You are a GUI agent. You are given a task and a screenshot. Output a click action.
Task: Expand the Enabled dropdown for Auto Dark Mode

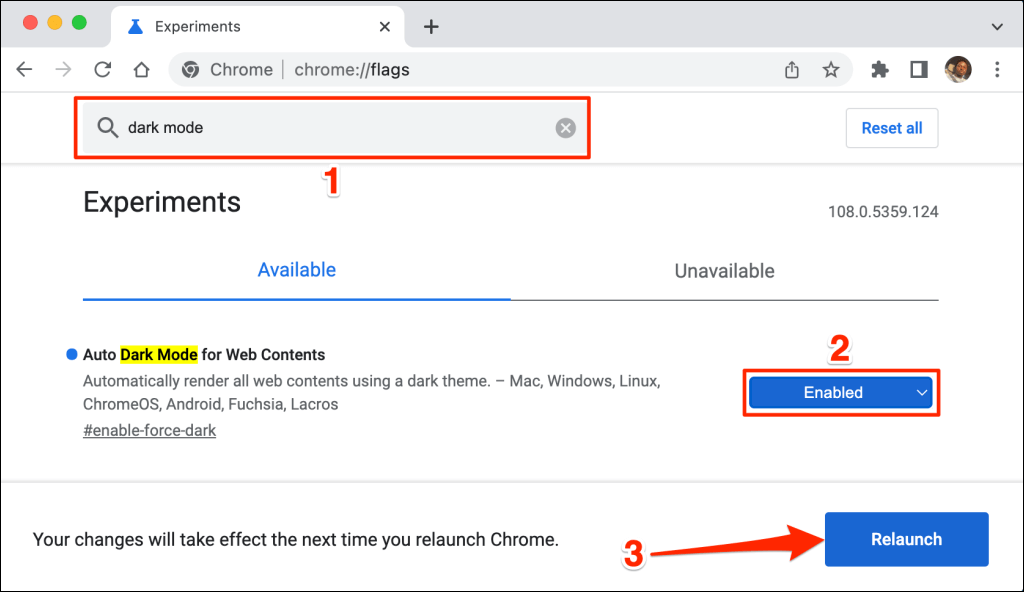point(840,393)
